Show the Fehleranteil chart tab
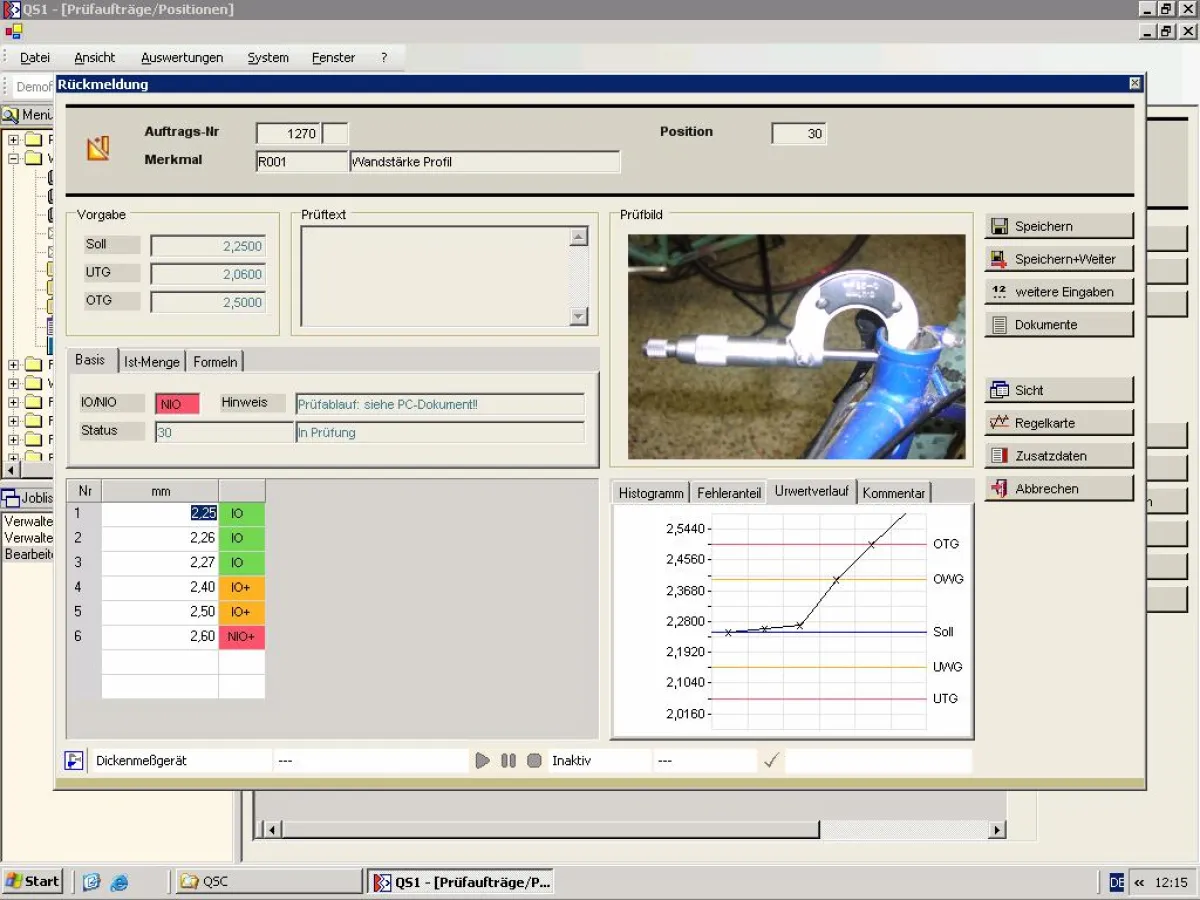The height and width of the screenshot is (900, 1200). click(729, 493)
